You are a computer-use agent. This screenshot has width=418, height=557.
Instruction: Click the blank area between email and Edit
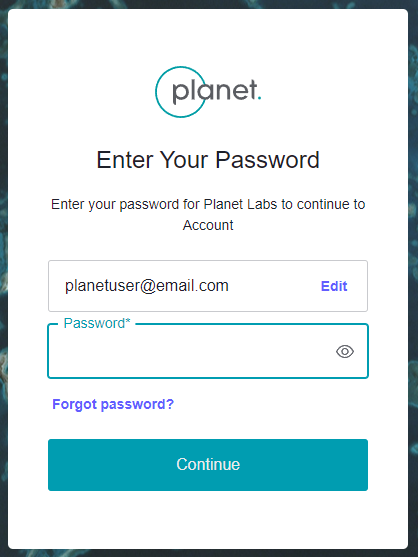(x=273, y=286)
